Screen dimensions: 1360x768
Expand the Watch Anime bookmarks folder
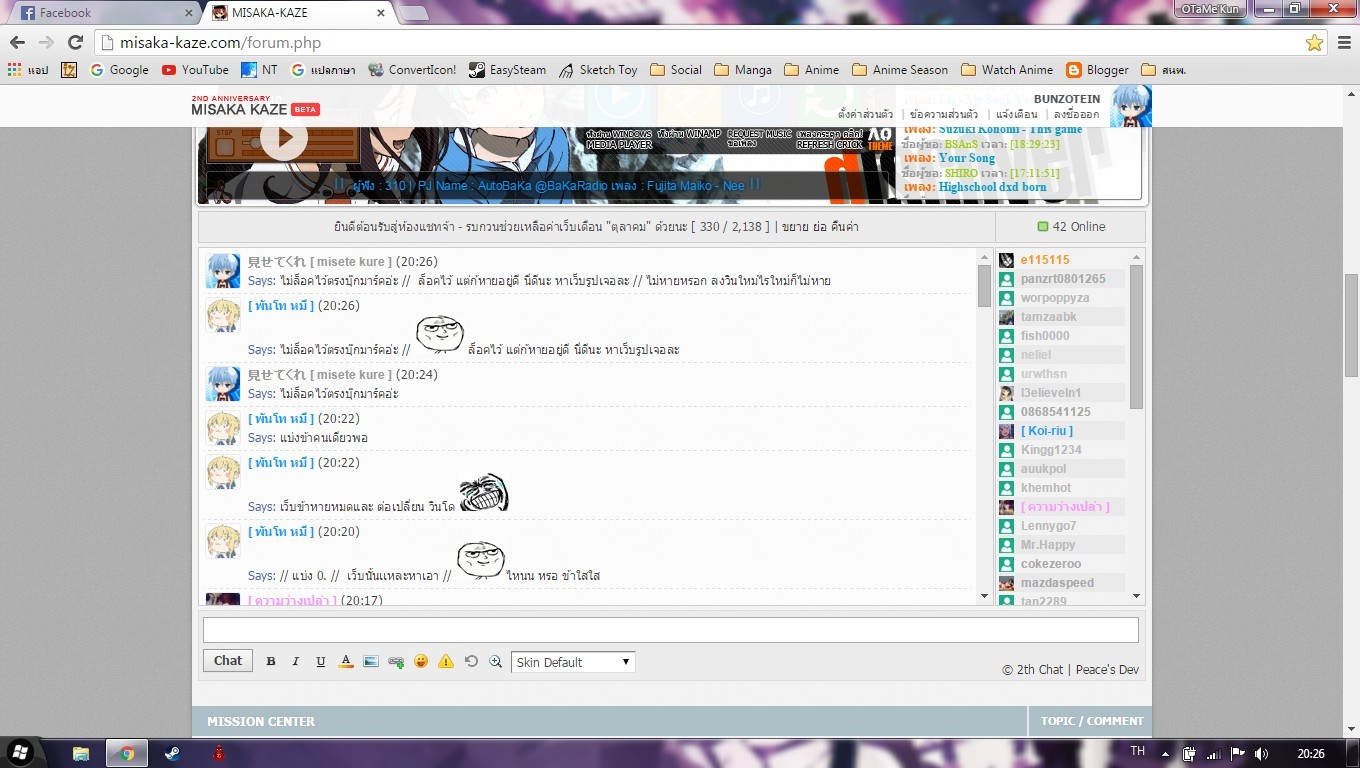[x=1007, y=70]
